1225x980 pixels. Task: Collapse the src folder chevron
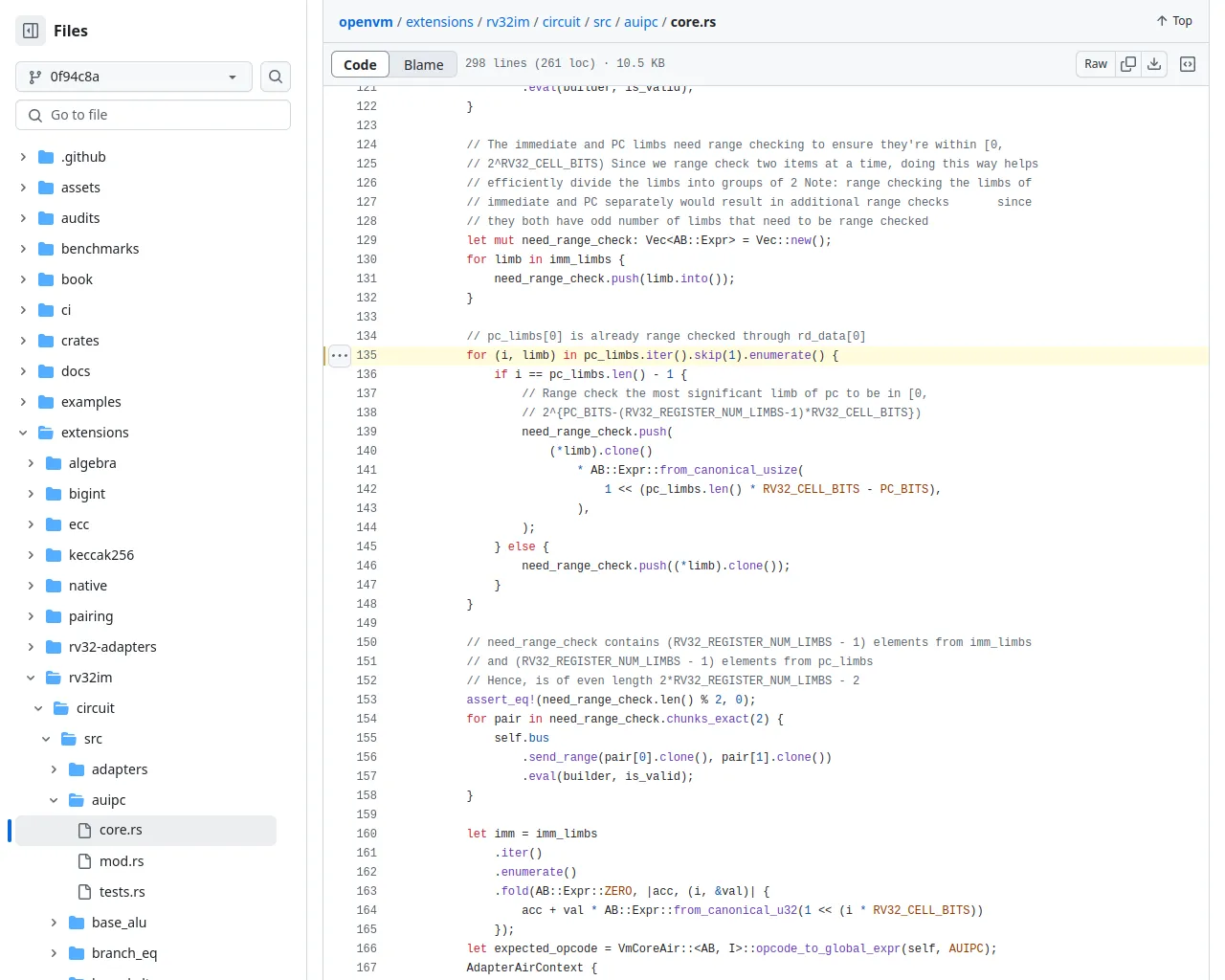46,739
